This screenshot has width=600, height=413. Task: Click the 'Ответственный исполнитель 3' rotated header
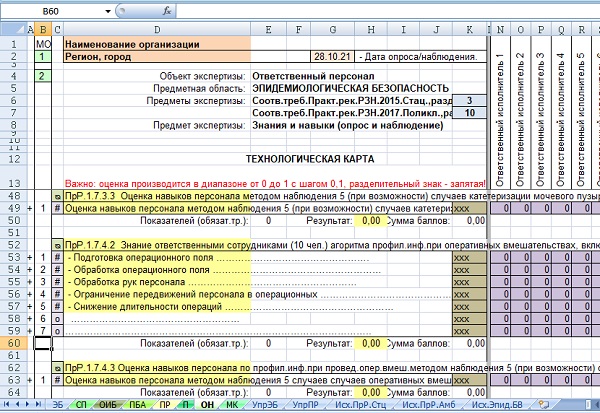pyautogui.click(x=541, y=120)
